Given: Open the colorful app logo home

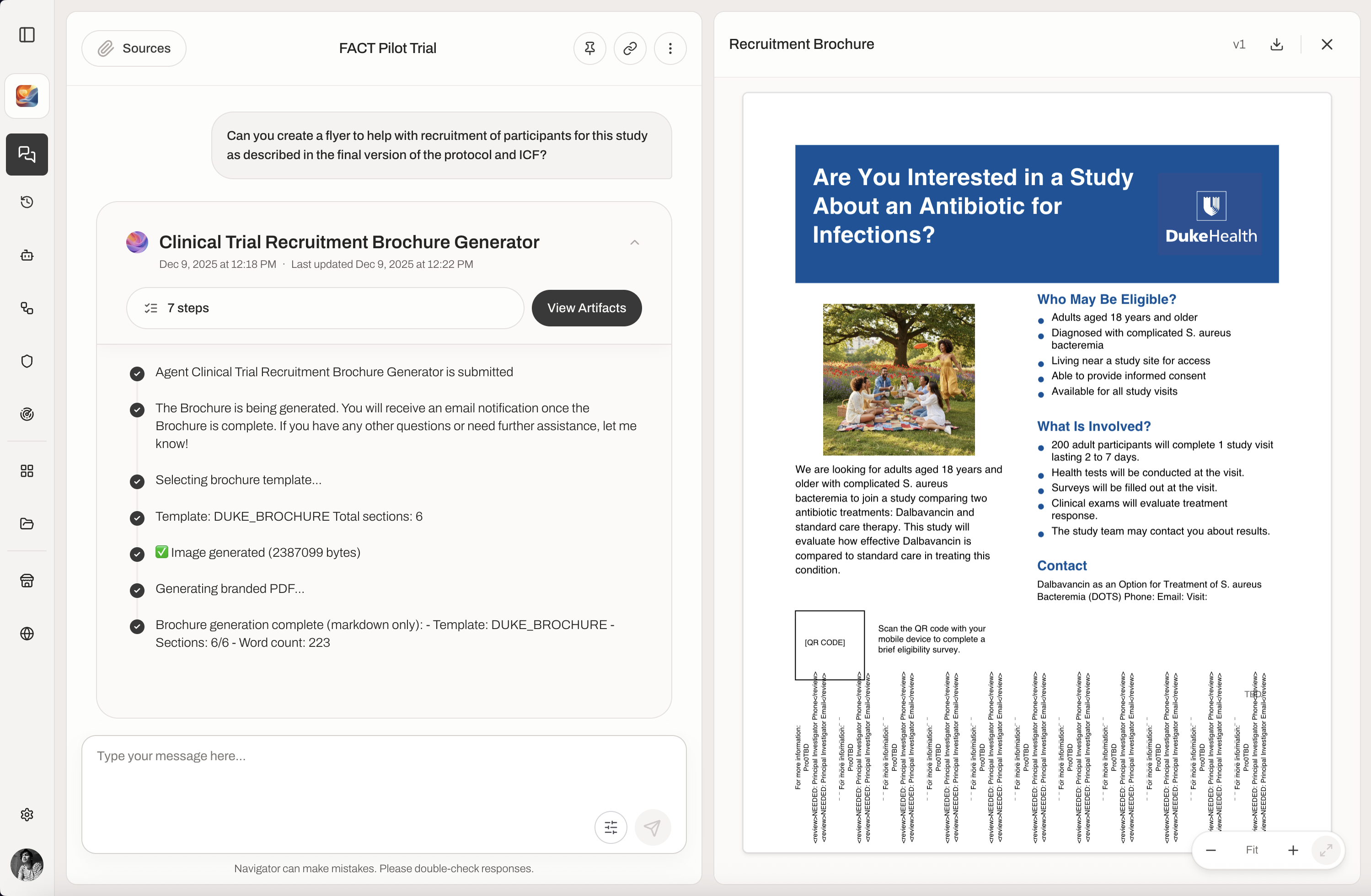Looking at the screenshot, I should (27, 96).
